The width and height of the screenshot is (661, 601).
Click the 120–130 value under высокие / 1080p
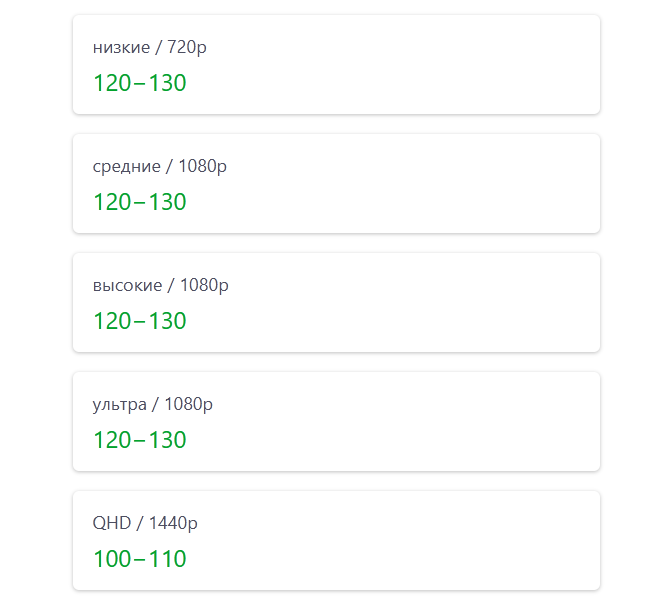140,321
